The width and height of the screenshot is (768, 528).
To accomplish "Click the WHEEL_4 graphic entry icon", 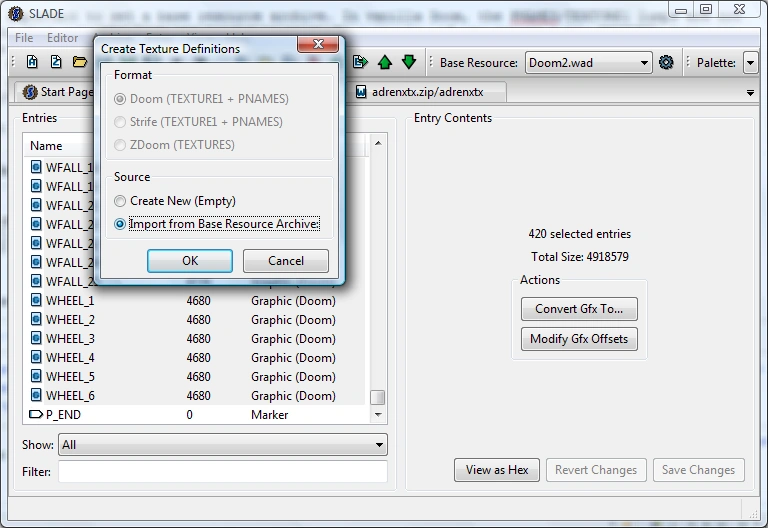I will pyautogui.click(x=36, y=357).
